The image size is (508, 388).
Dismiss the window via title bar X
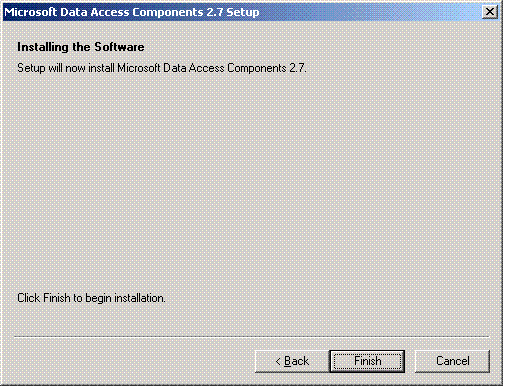click(490, 12)
